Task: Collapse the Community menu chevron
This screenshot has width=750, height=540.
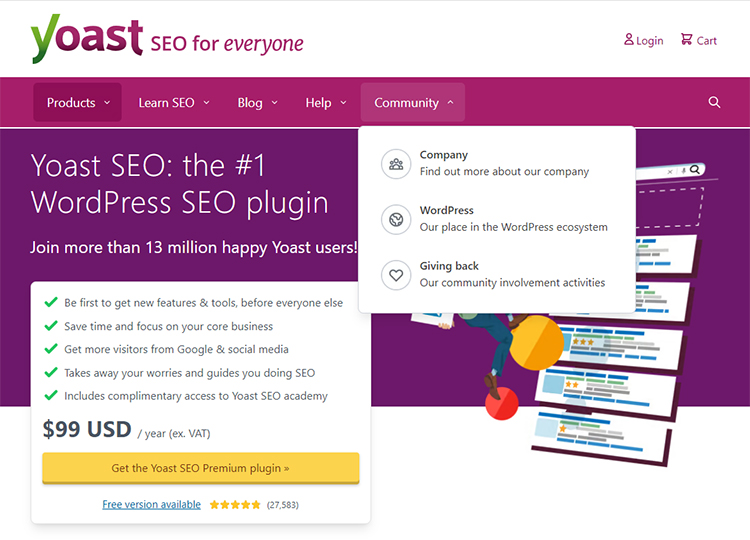Action: 451,102
